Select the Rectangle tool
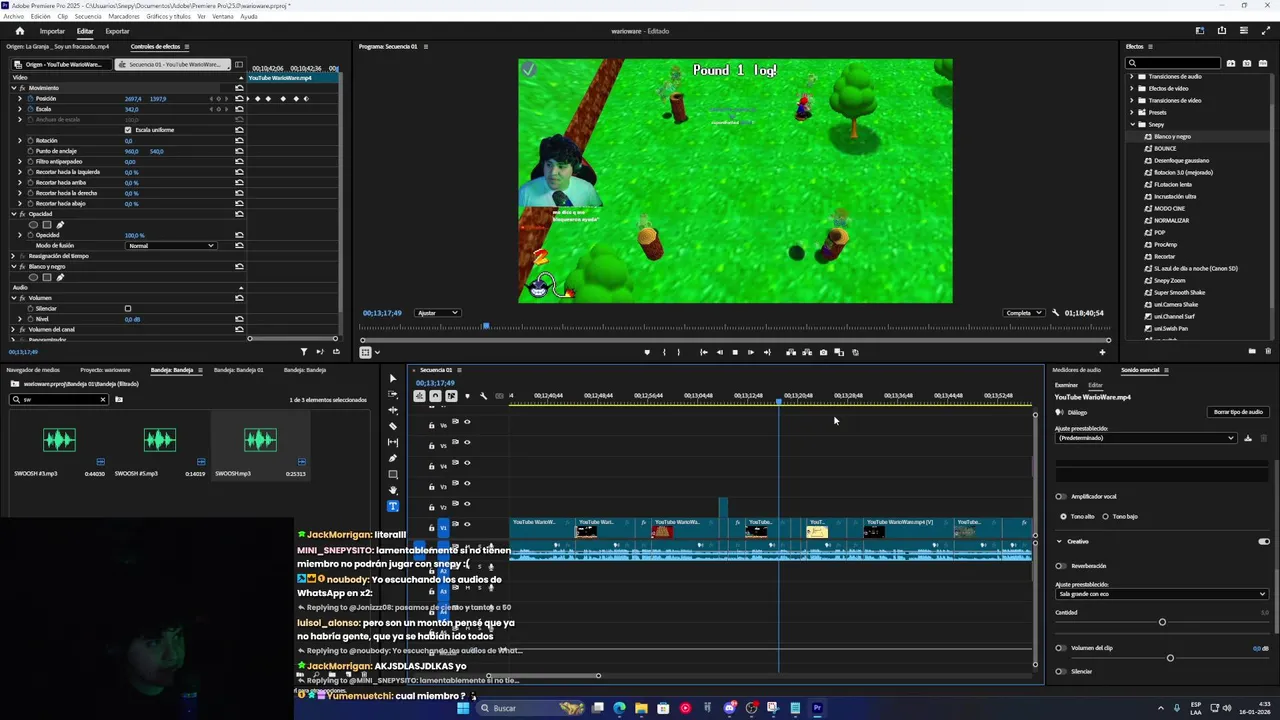This screenshot has width=1280, height=720. point(393,474)
